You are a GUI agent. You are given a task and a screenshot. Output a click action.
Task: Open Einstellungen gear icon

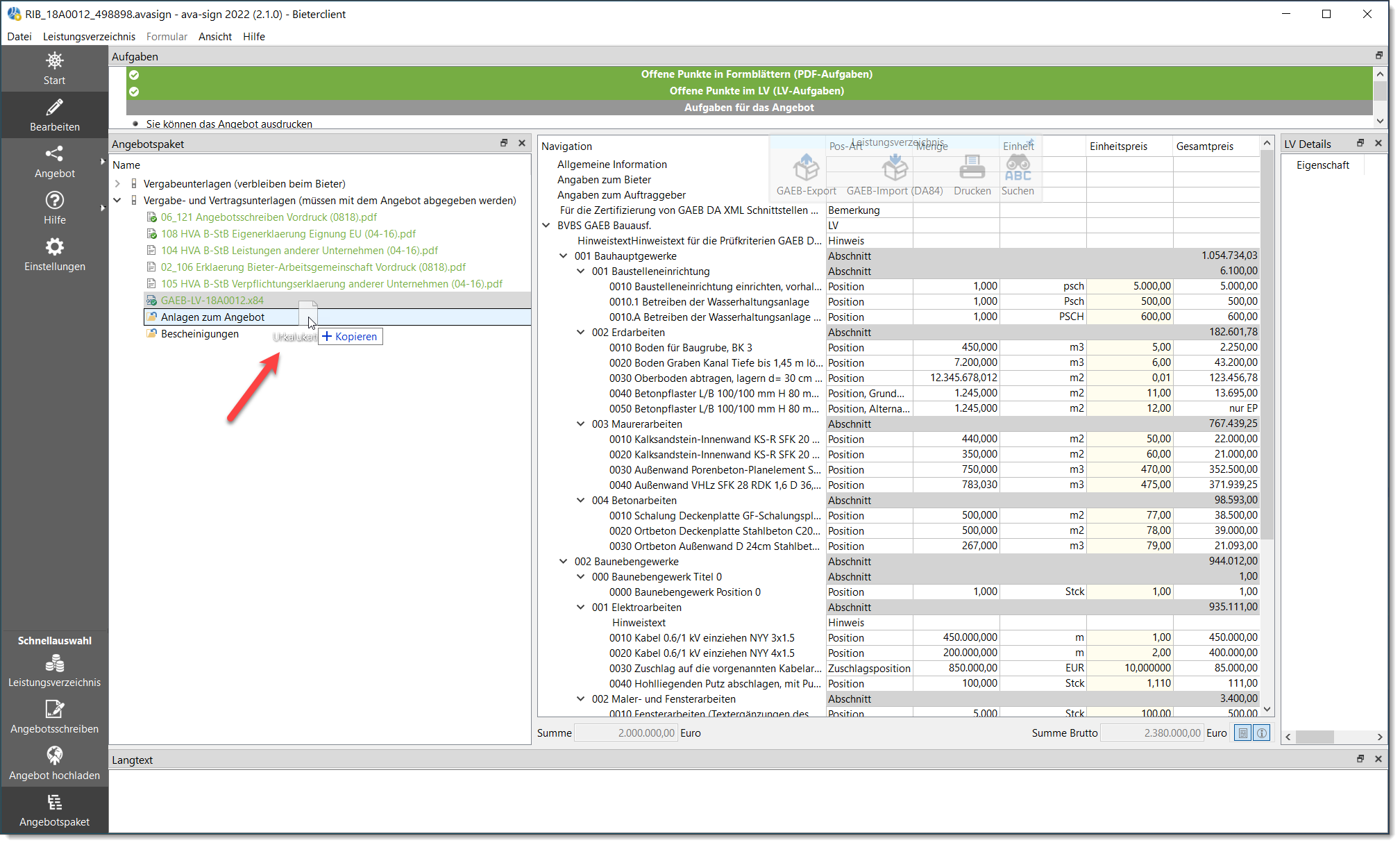(54, 247)
